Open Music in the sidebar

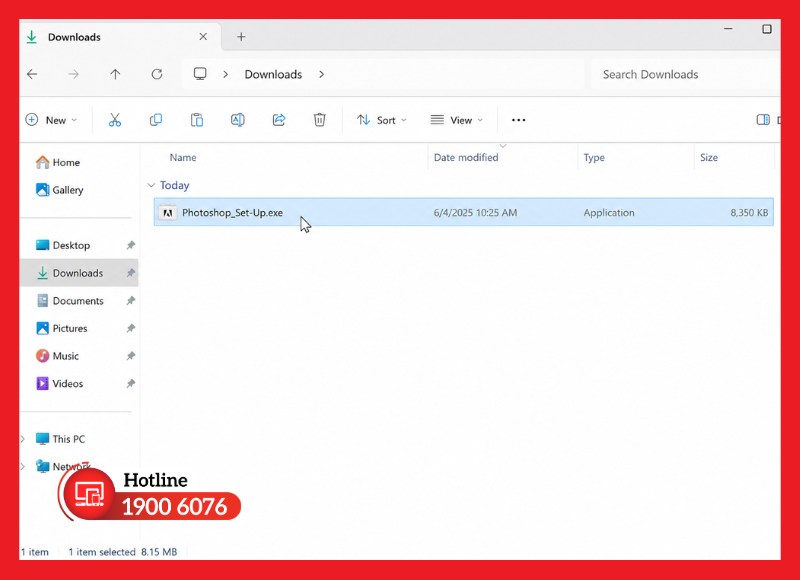click(57, 356)
